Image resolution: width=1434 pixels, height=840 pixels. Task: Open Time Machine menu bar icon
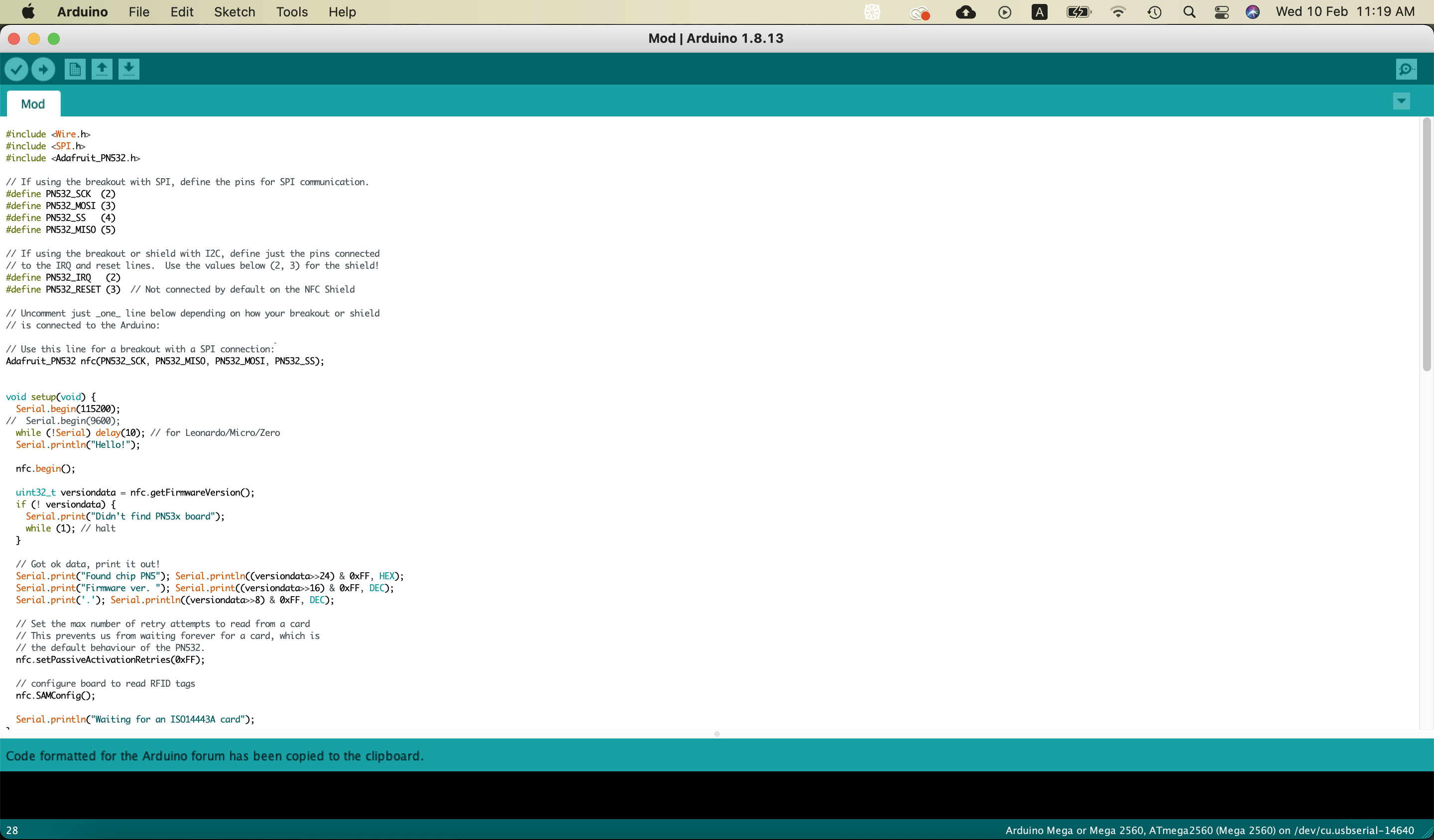click(x=1154, y=12)
